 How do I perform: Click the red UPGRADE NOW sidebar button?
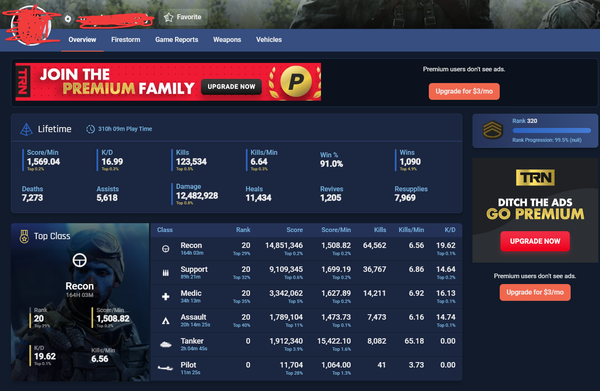tap(535, 241)
